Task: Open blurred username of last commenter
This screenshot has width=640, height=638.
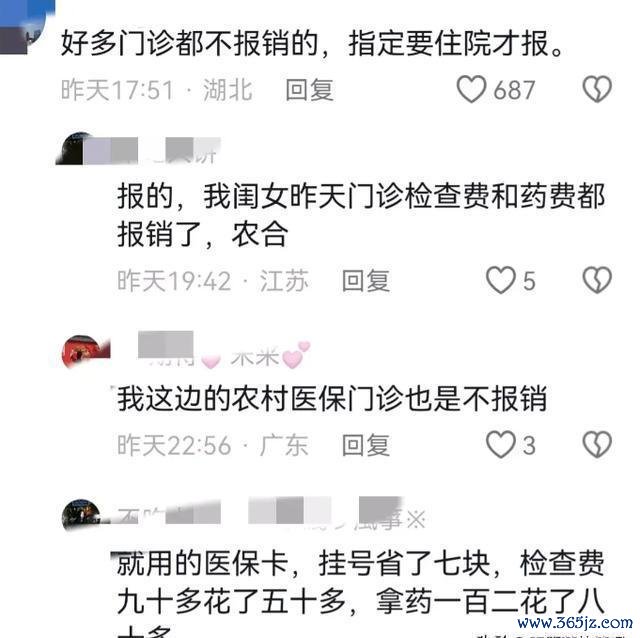Action: [271, 515]
